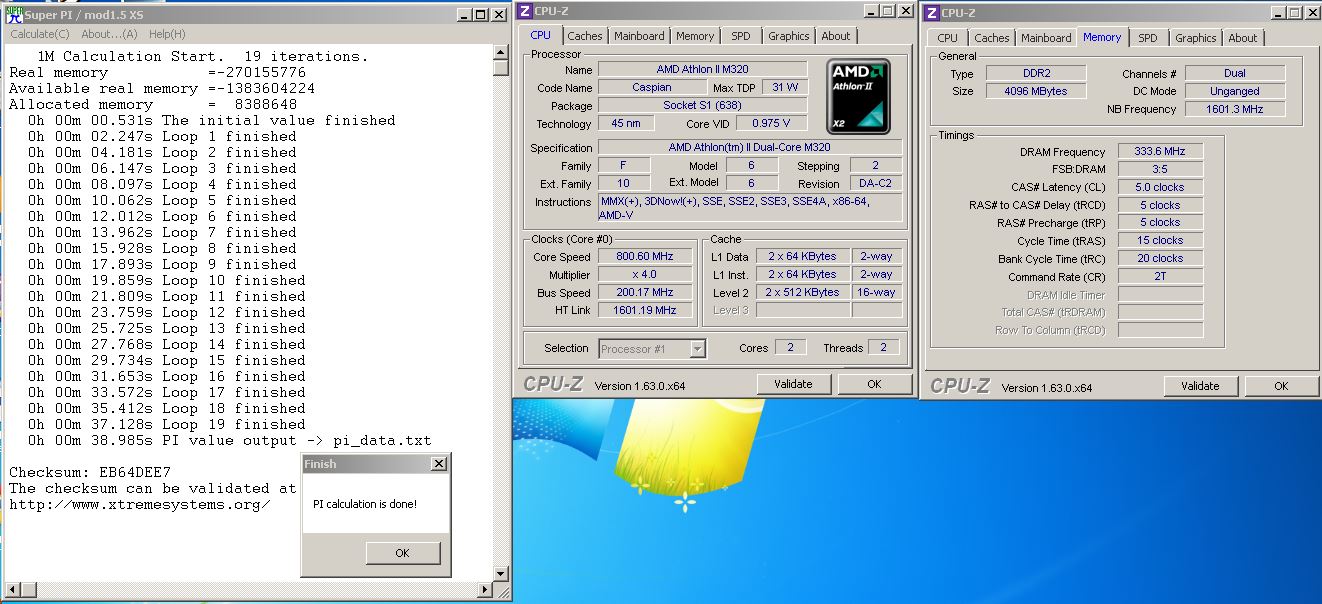Click the Channels # value Dual
Image resolution: width=1322 pixels, height=604 pixels.
tap(1236, 73)
